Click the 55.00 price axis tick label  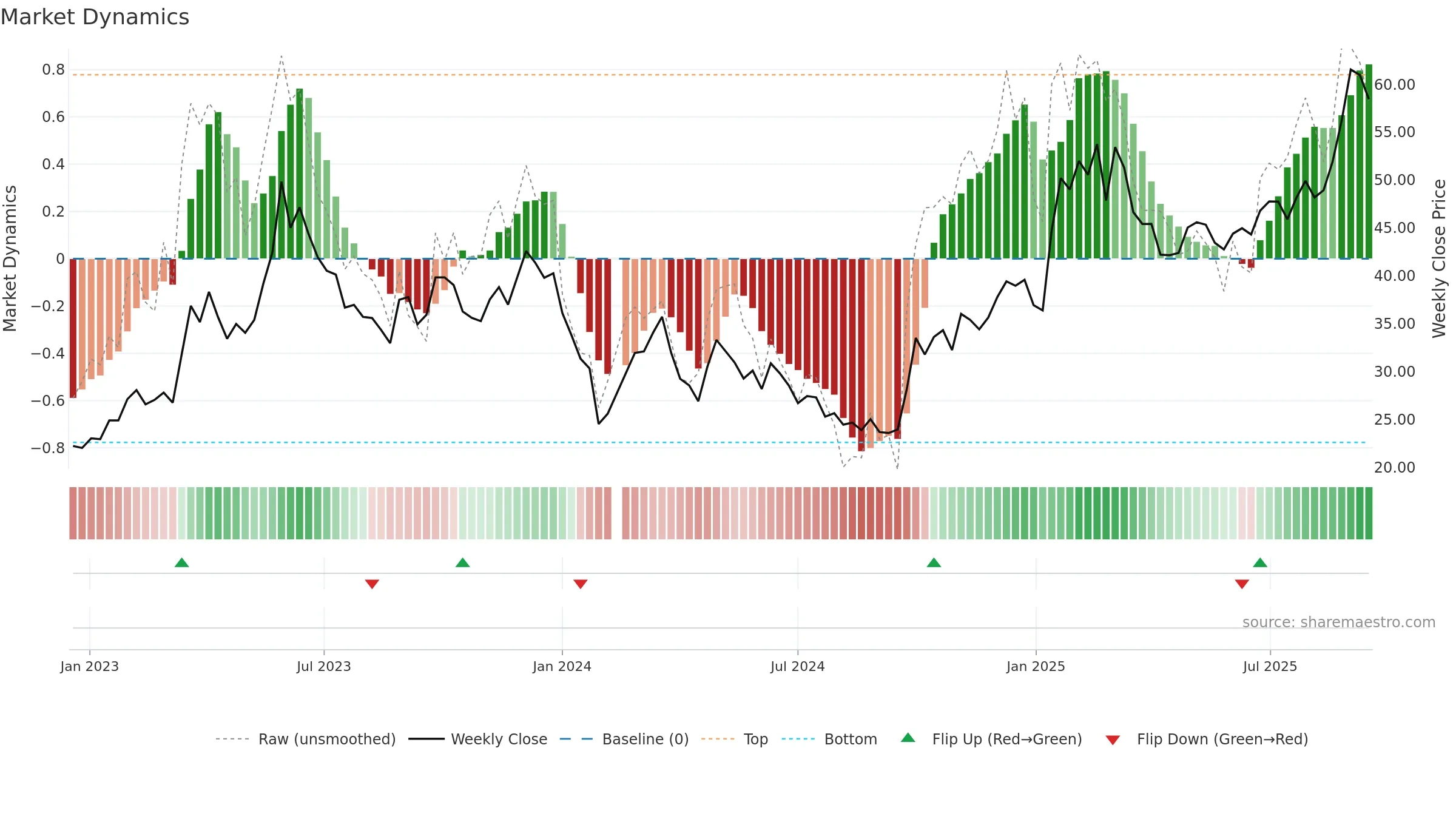[1395, 132]
